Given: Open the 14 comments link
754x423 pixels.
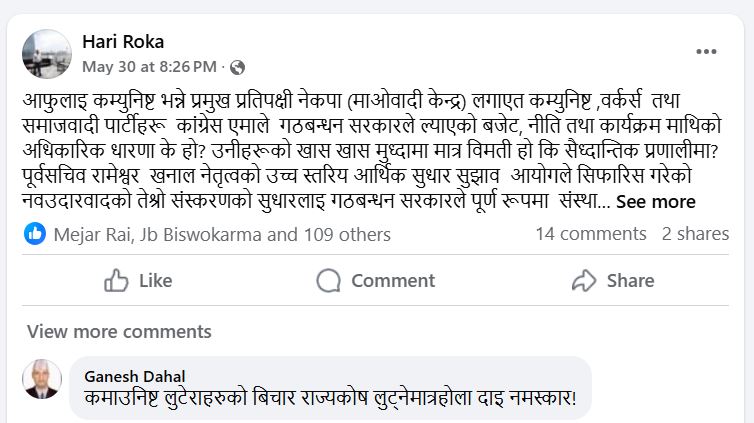Looking at the screenshot, I should [590, 234].
